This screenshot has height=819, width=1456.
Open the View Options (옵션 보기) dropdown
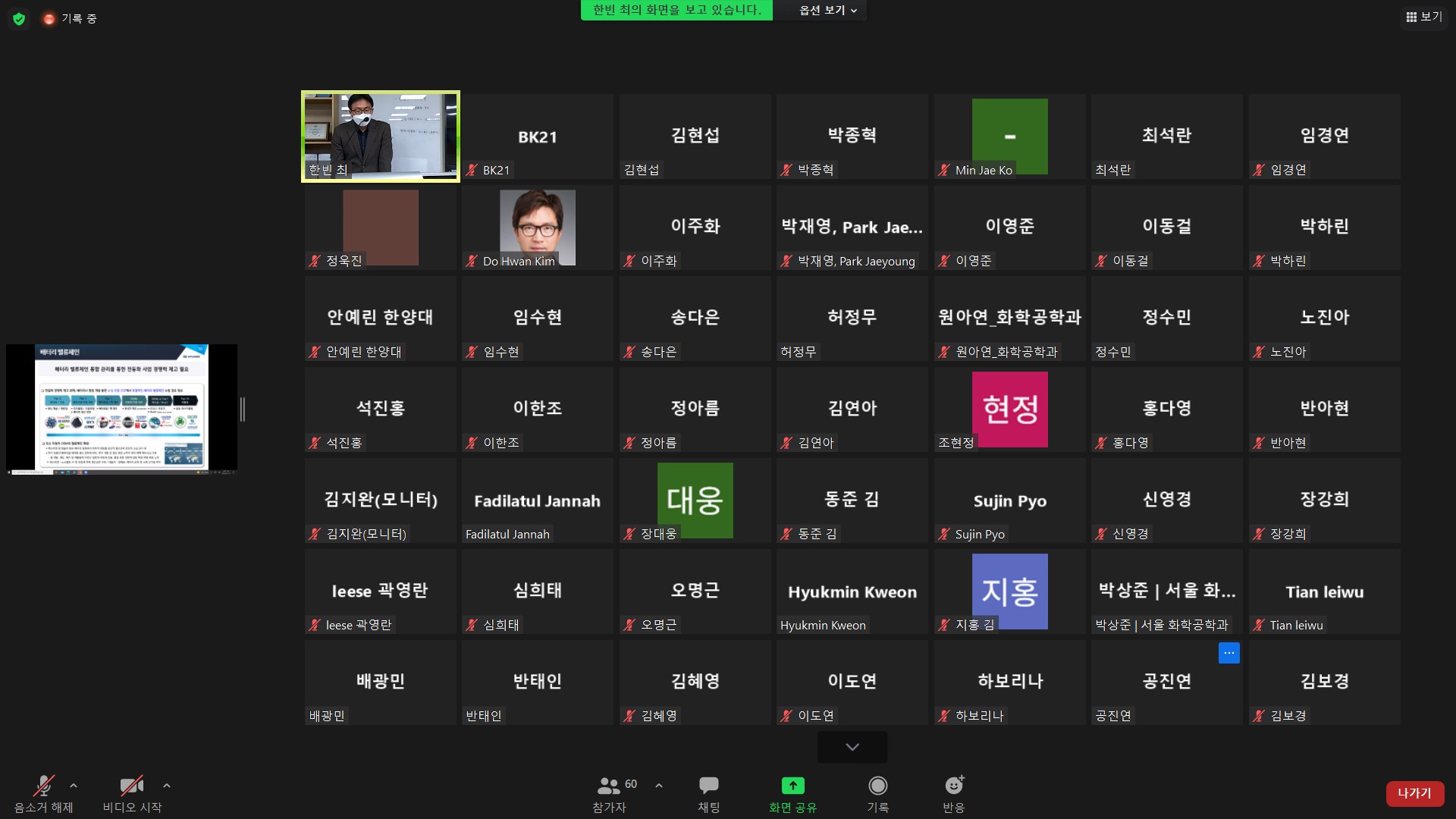[827, 11]
